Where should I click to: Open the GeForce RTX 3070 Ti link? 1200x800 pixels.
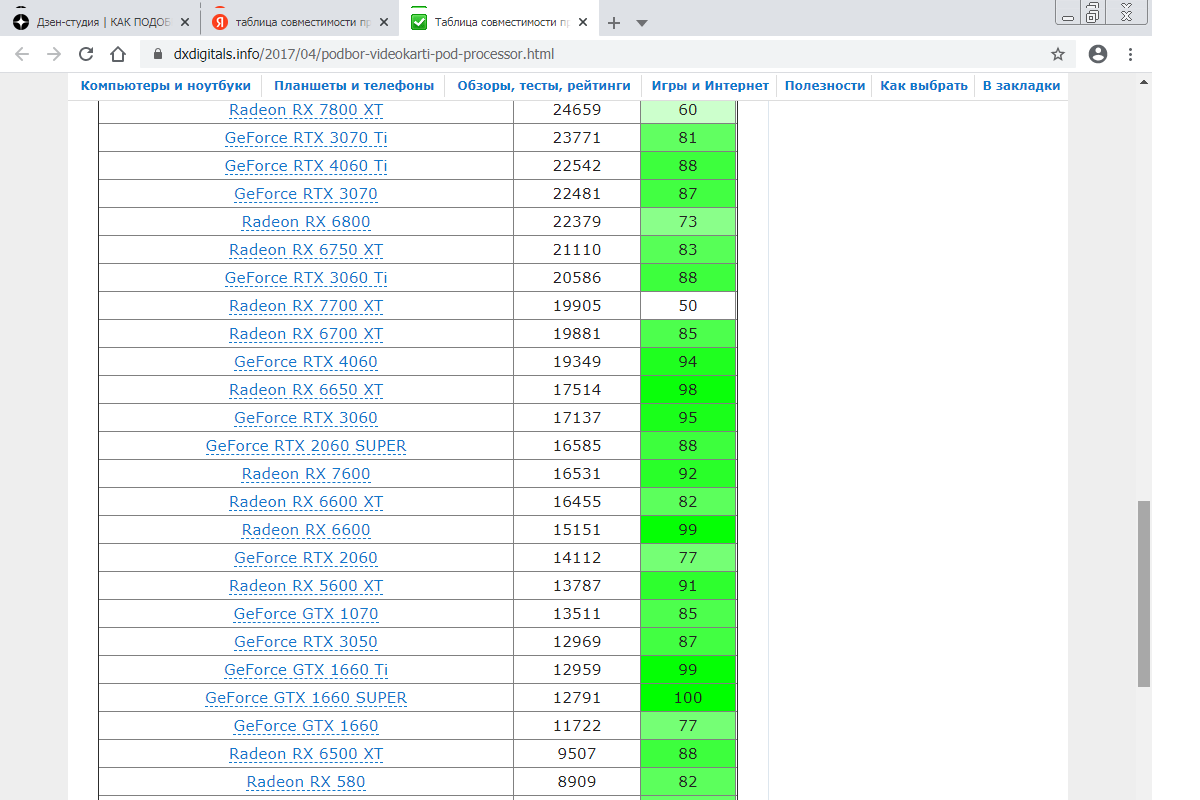coord(306,138)
